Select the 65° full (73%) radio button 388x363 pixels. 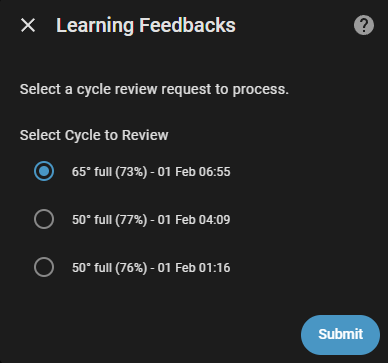coord(44,171)
